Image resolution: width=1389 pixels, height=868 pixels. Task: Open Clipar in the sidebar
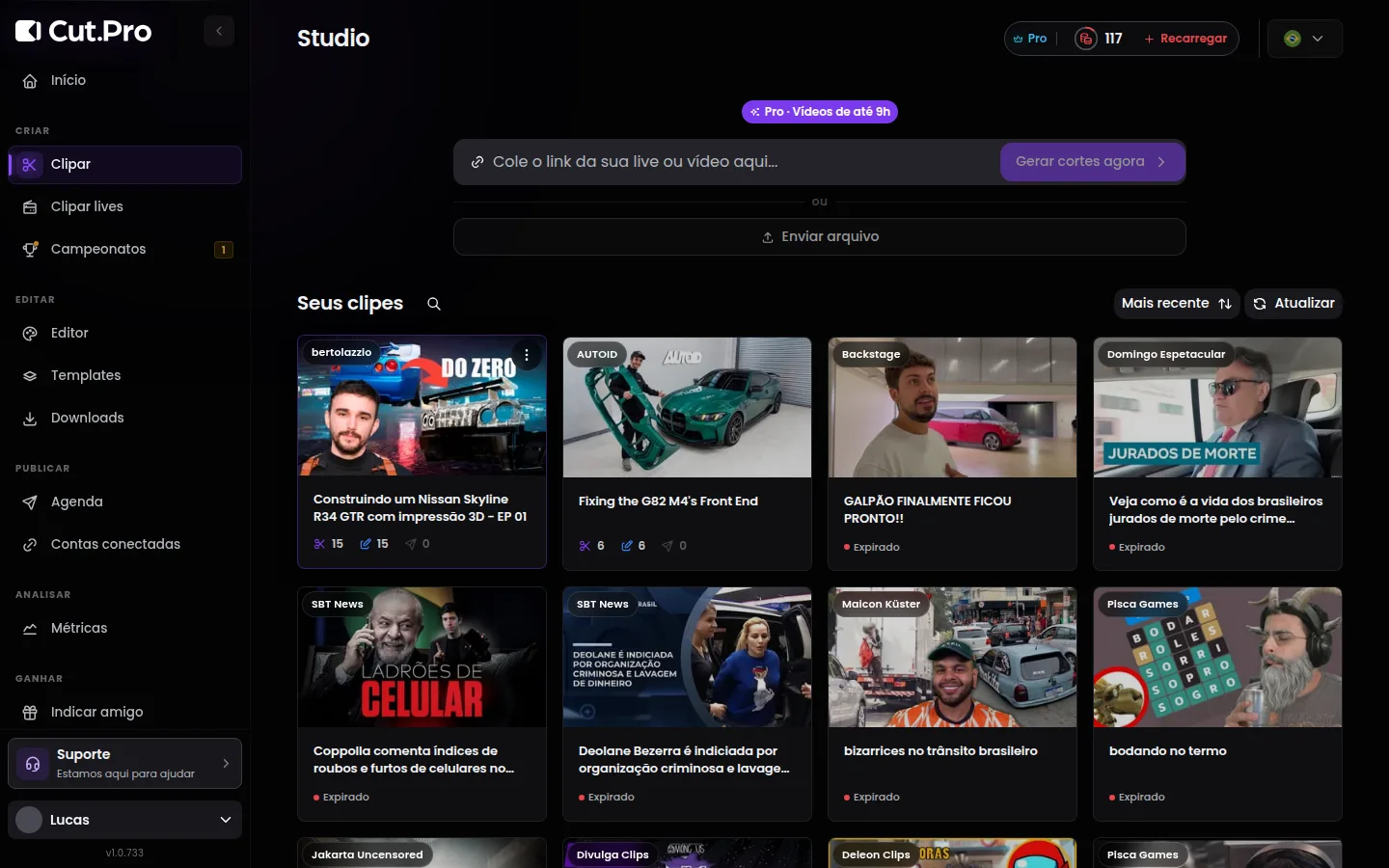pos(124,164)
